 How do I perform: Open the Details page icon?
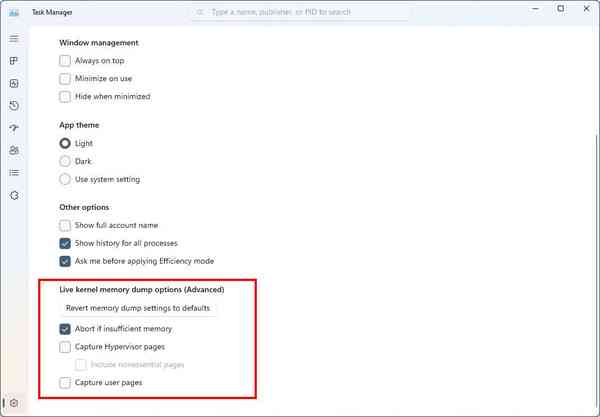tap(14, 173)
